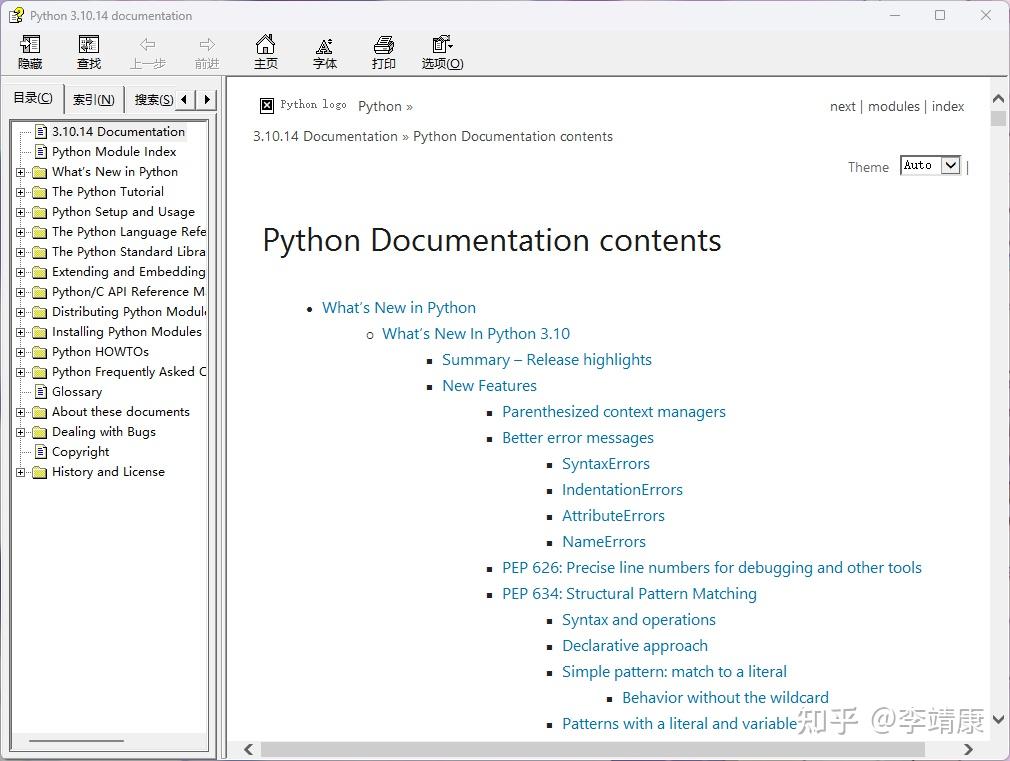Print the topic using the 打印 icon

pos(383,50)
